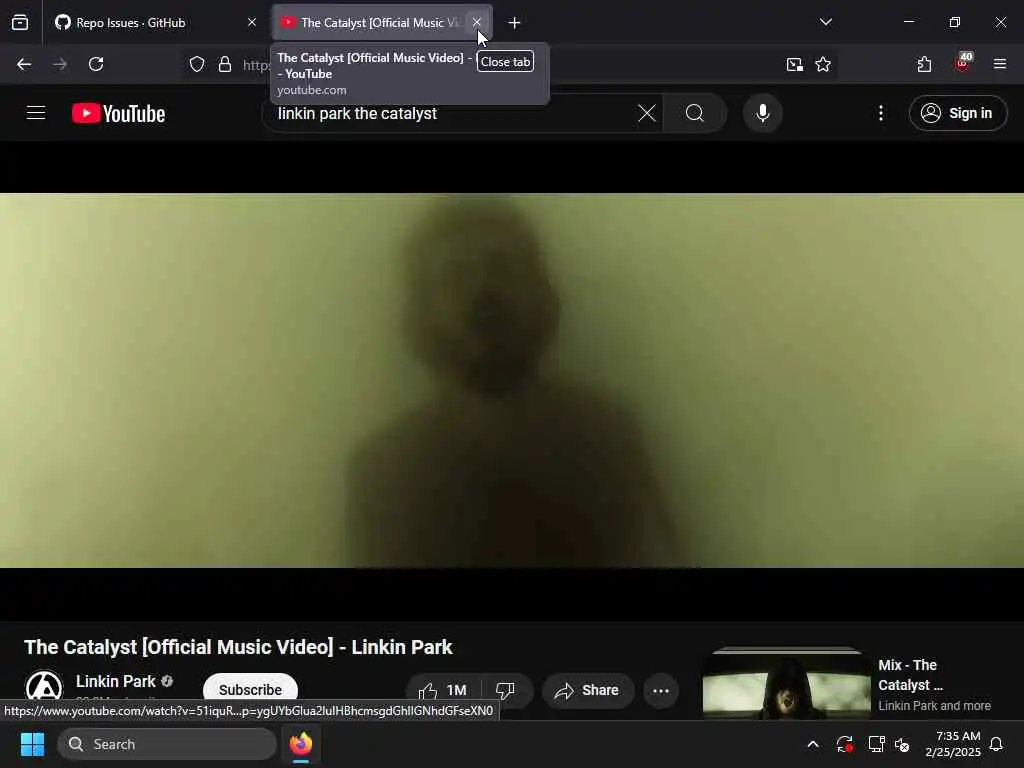Dislike this video
Screen dimensions: 1024x768
click(x=505, y=690)
